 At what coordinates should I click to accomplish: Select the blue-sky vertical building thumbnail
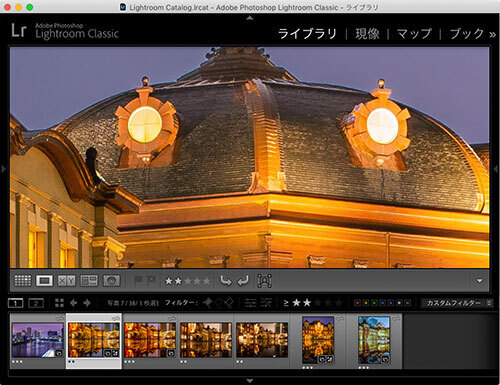click(374, 340)
